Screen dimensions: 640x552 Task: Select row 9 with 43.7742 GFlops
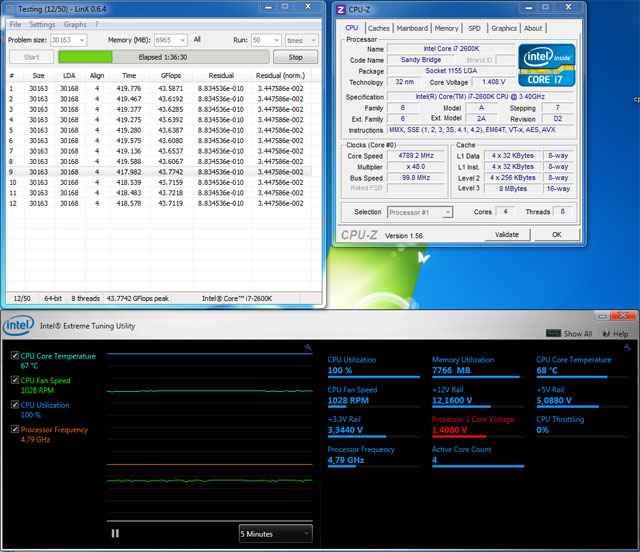point(159,172)
